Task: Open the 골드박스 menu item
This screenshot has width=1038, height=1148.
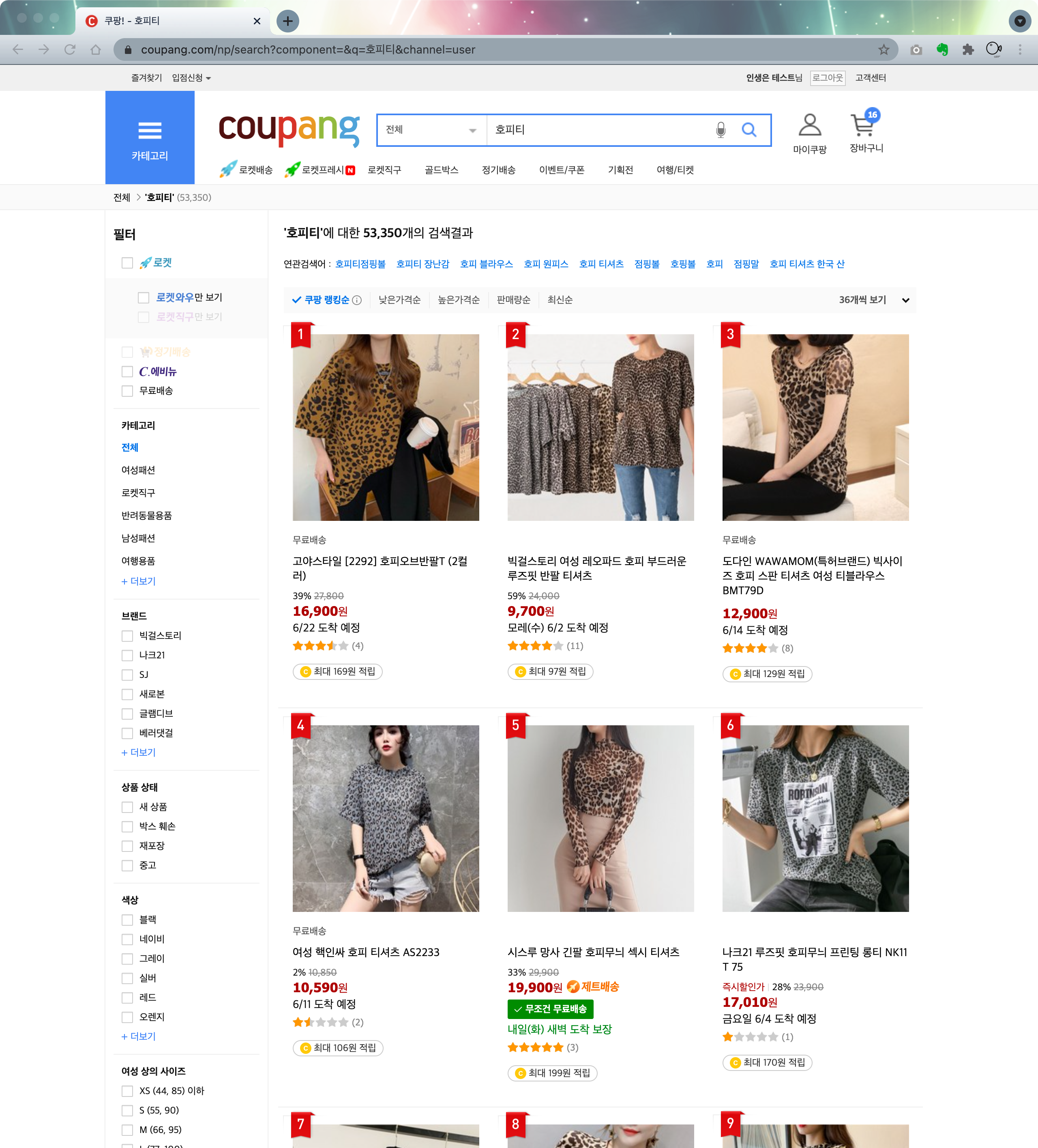Action: [441, 170]
